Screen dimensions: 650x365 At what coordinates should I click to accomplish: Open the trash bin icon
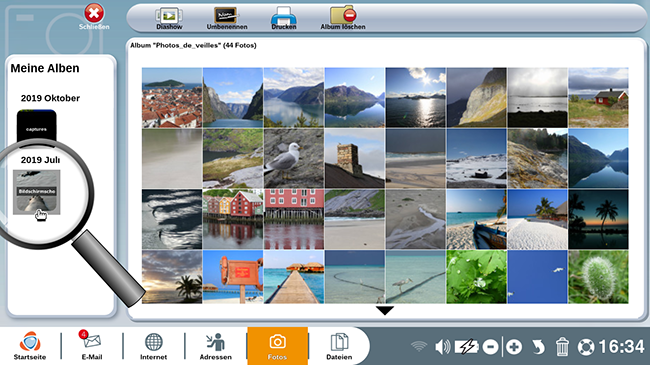(562, 347)
